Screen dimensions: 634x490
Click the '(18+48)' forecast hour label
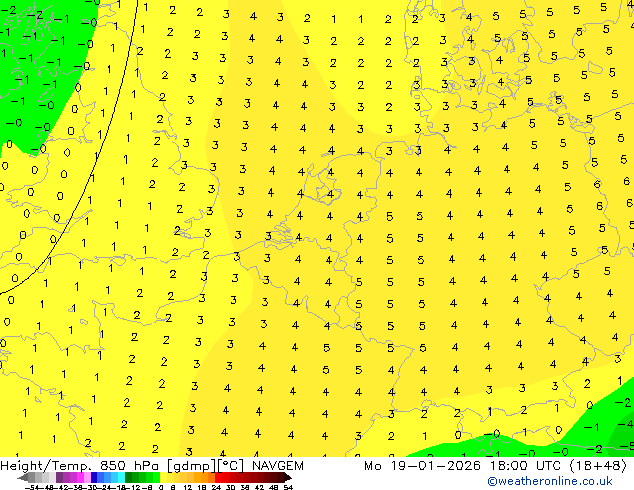[x=598, y=466]
